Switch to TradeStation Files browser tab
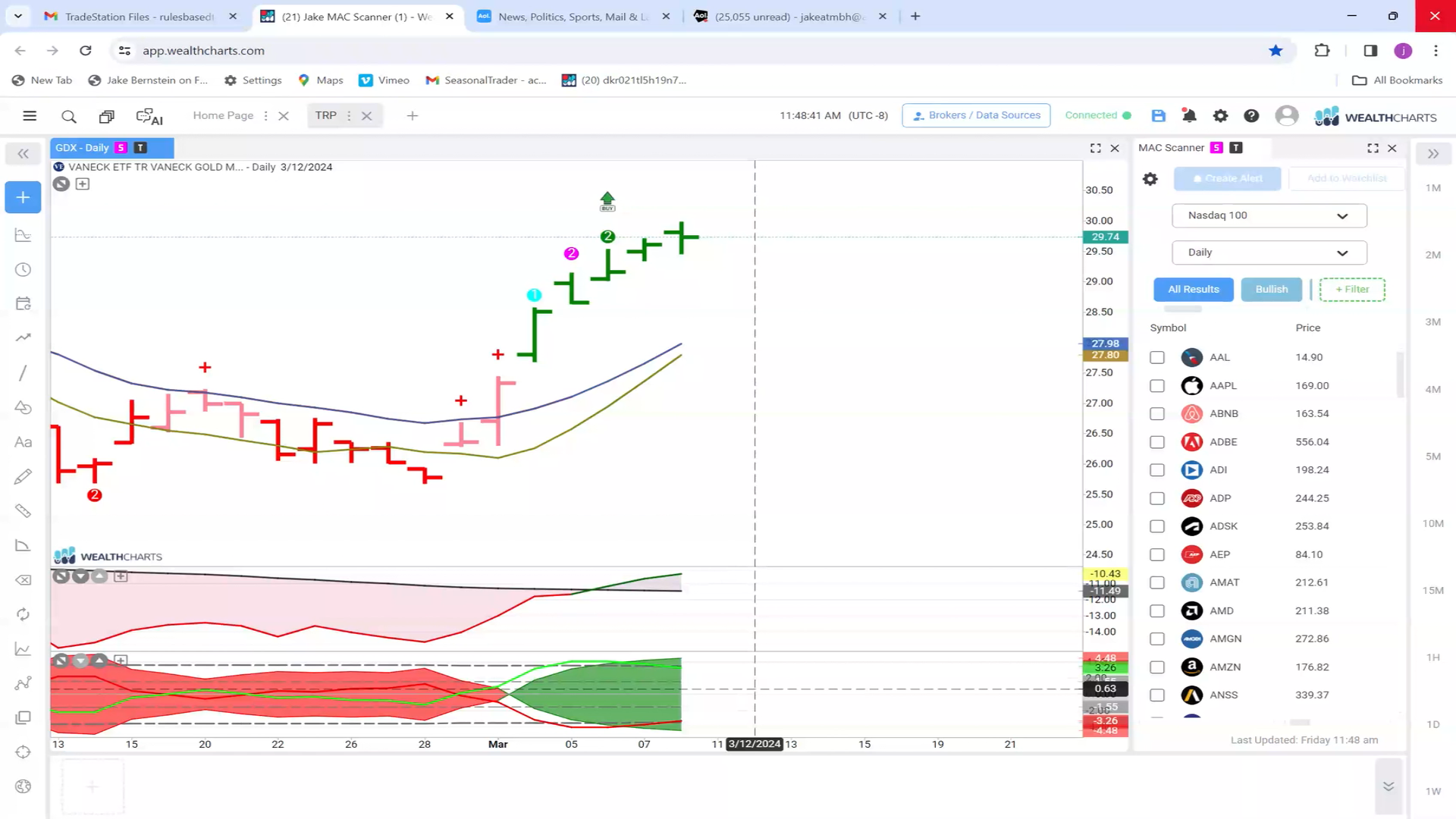The image size is (1456, 819). pyautogui.click(x=140, y=16)
